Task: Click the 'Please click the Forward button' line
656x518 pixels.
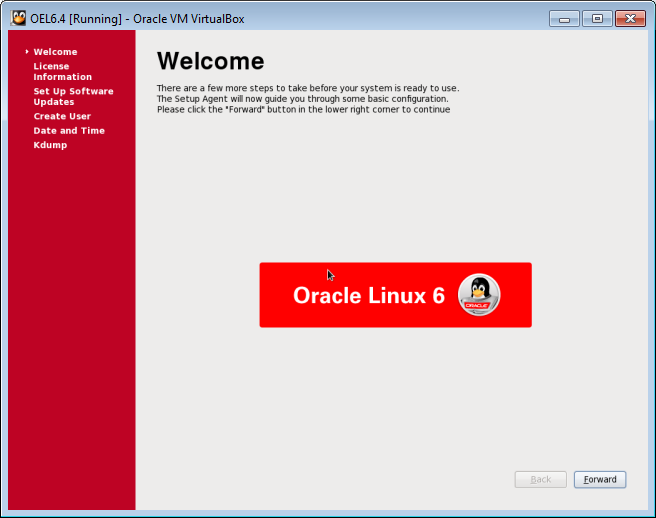Action: 303,110
